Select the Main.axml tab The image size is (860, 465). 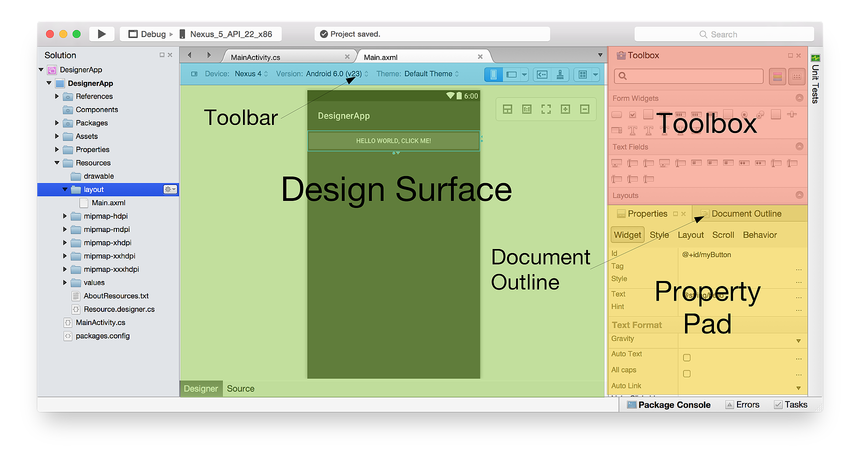(x=423, y=56)
